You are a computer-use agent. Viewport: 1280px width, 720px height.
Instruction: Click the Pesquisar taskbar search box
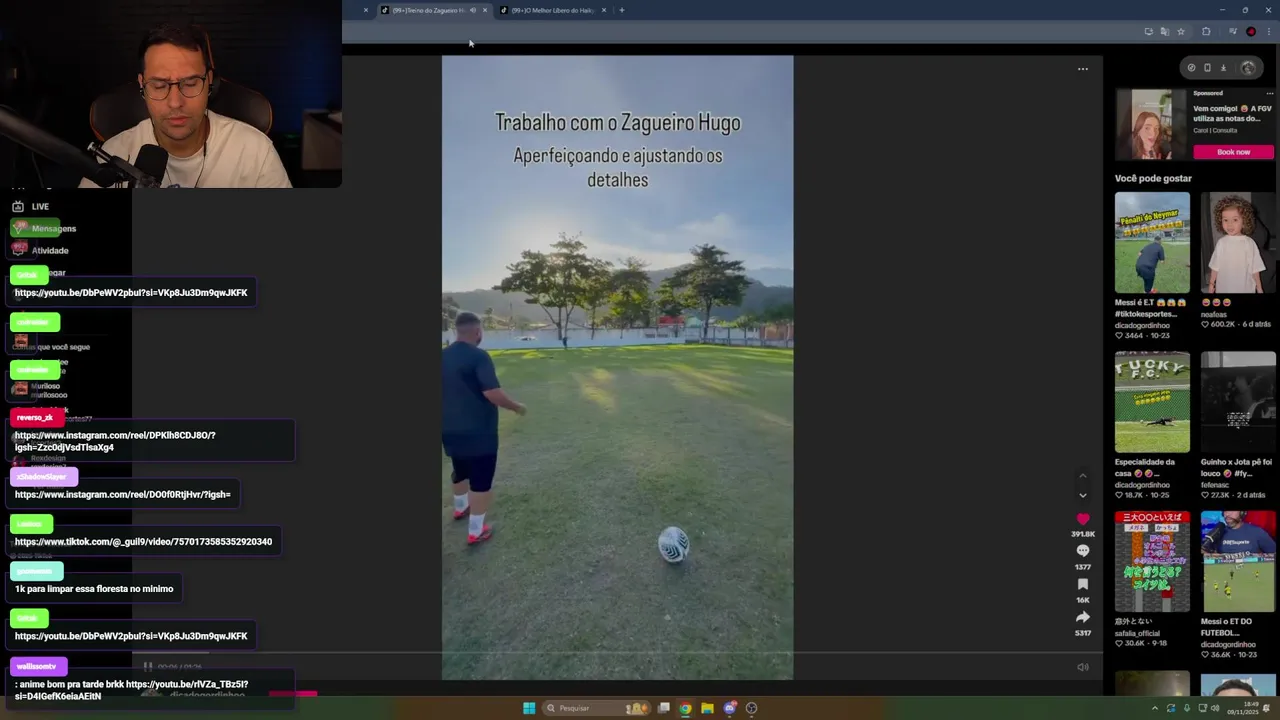point(595,708)
